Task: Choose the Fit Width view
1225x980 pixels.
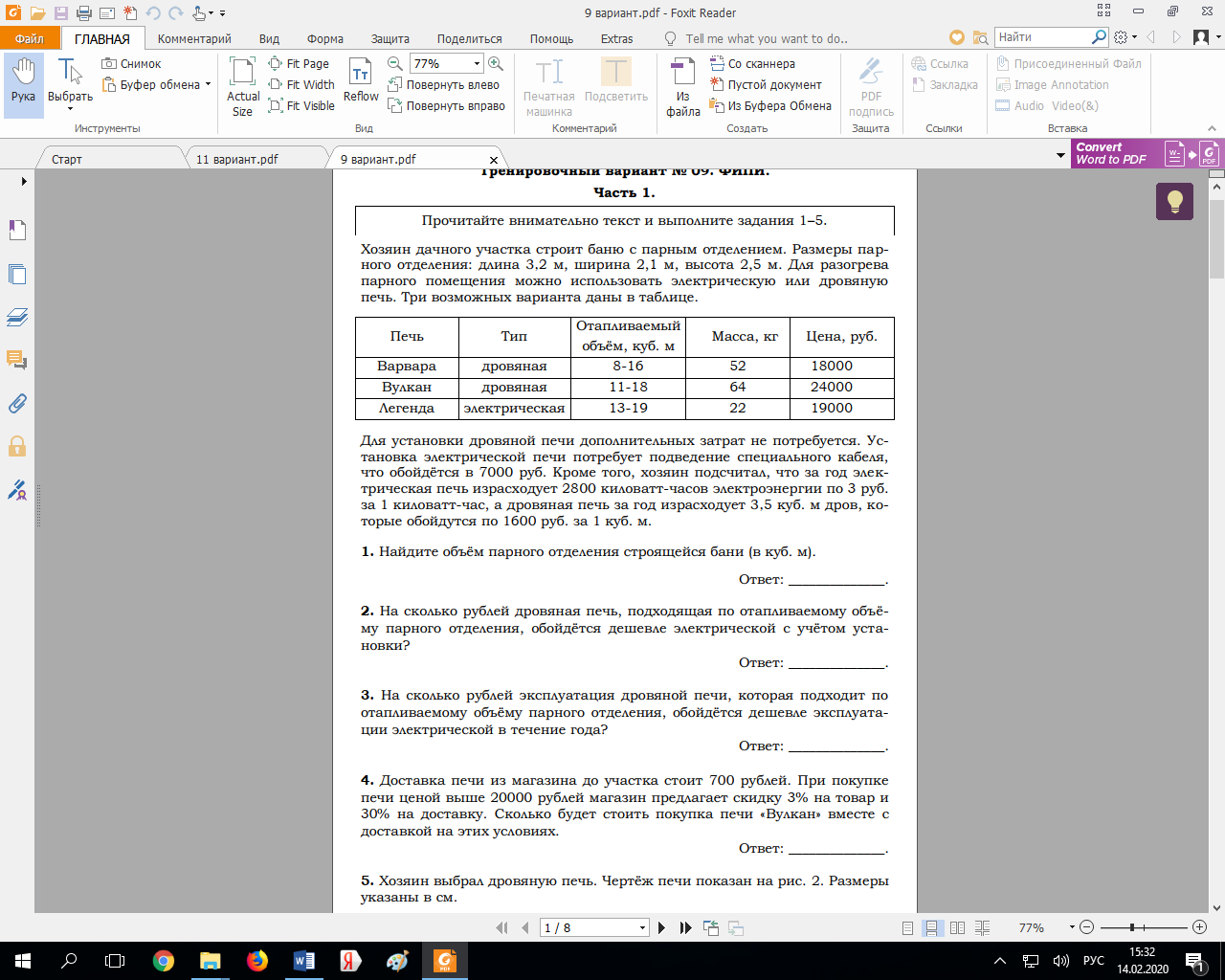Action: [x=301, y=85]
